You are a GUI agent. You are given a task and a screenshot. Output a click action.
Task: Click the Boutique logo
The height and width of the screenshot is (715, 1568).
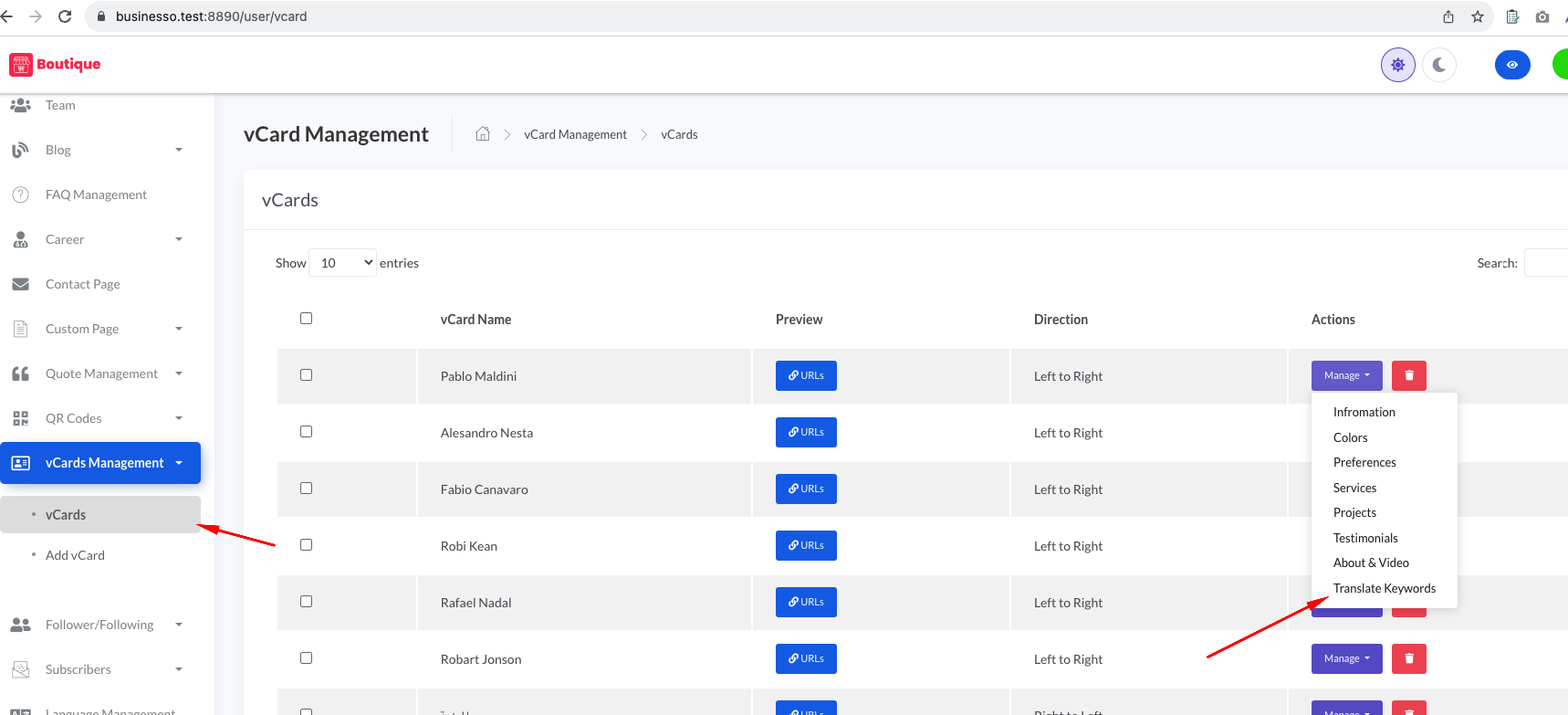coord(55,64)
